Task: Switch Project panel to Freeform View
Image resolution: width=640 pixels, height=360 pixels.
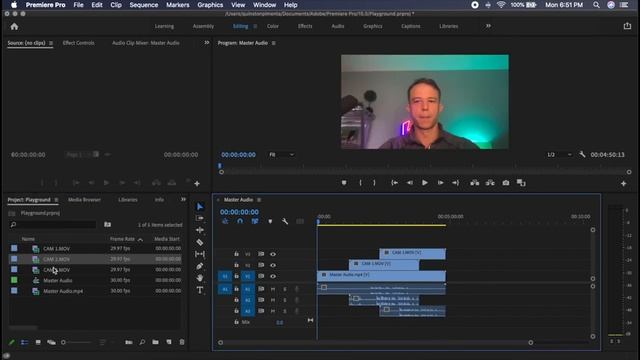Action: point(51,342)
